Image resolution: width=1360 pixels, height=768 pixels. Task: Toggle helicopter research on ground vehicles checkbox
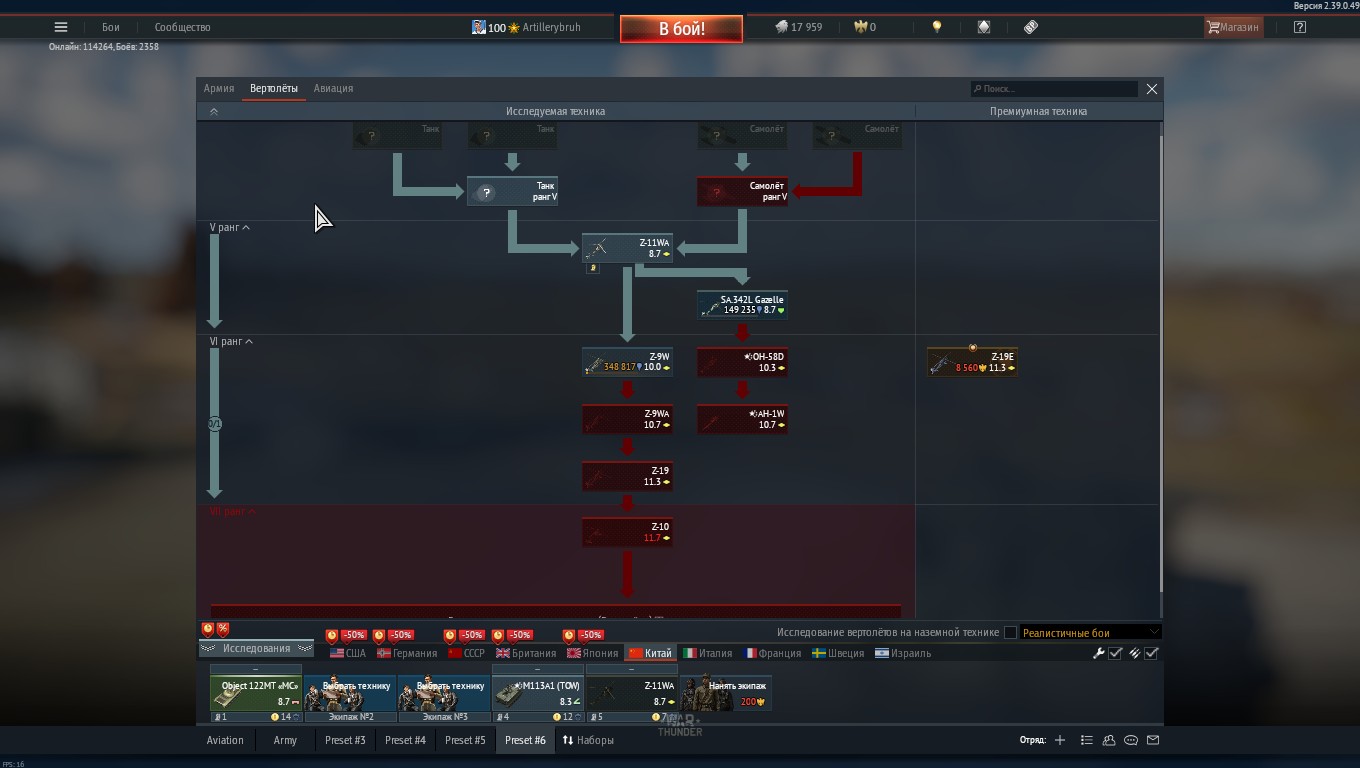pyautogui.click(x=1010, y=632)
